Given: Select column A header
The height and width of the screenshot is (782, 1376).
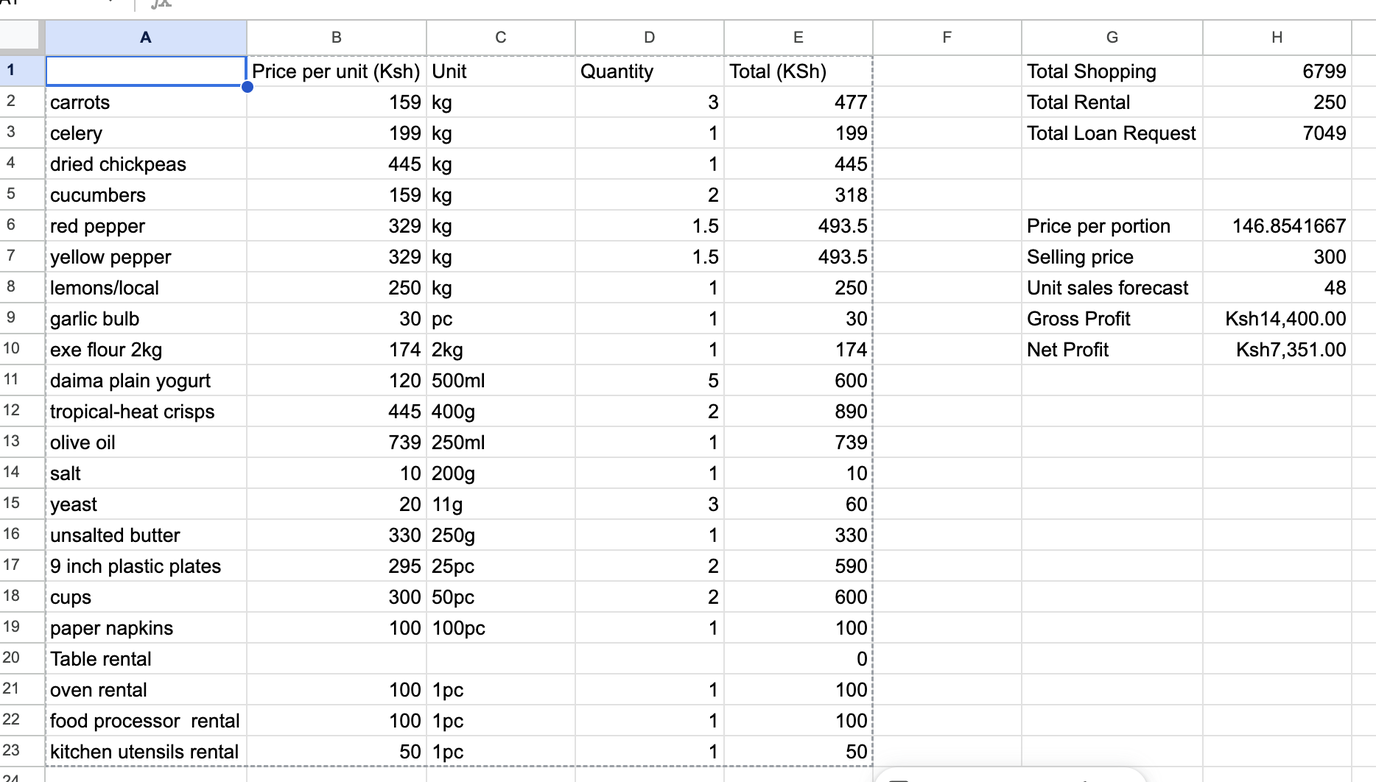Looking at the screenshot, I should point(146,37).
